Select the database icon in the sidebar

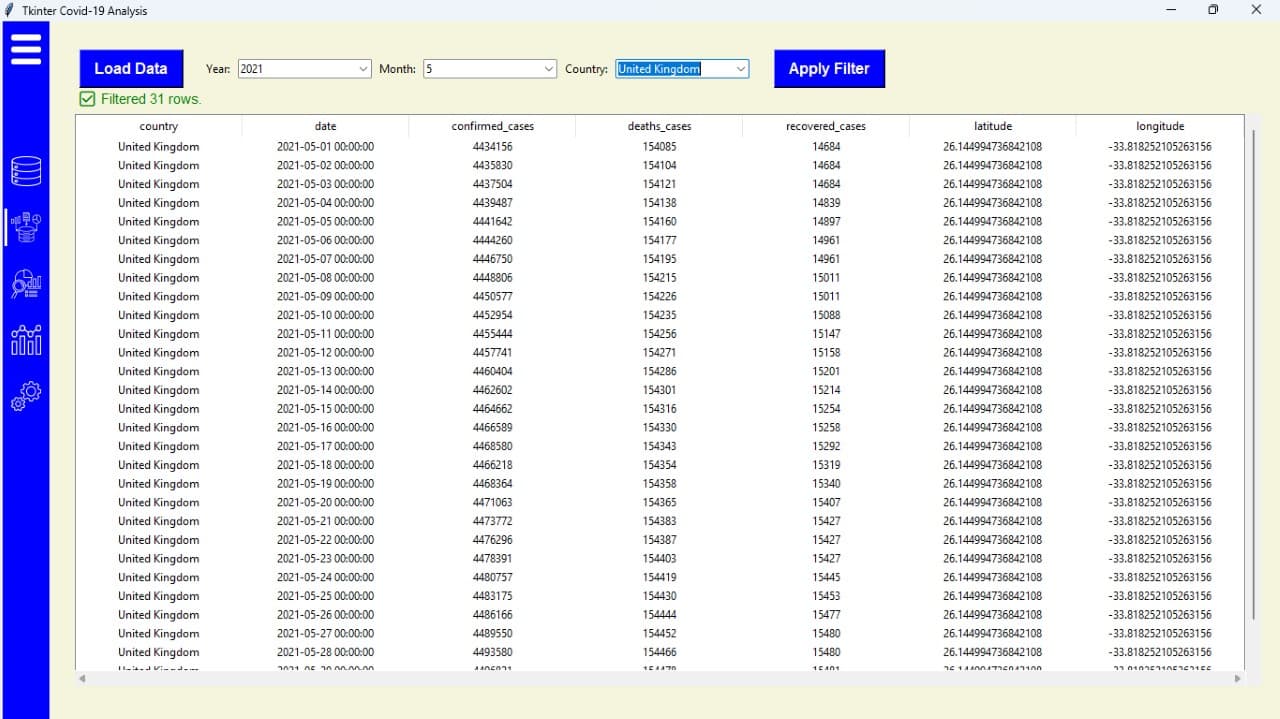(25, 170)
